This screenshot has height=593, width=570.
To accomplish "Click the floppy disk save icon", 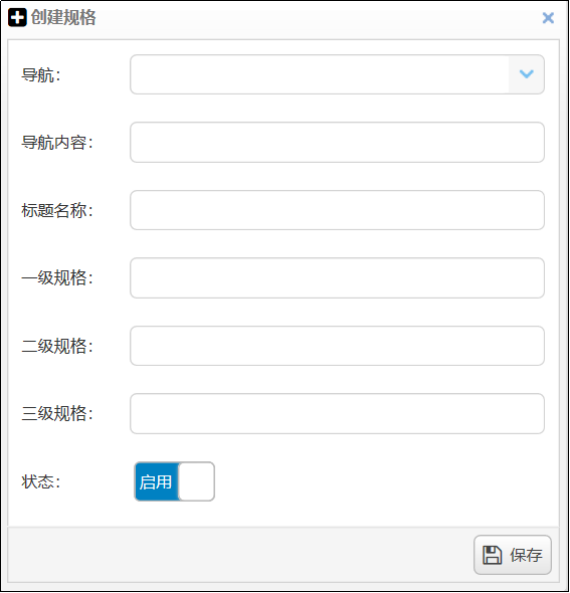I will tap(492, 555).
